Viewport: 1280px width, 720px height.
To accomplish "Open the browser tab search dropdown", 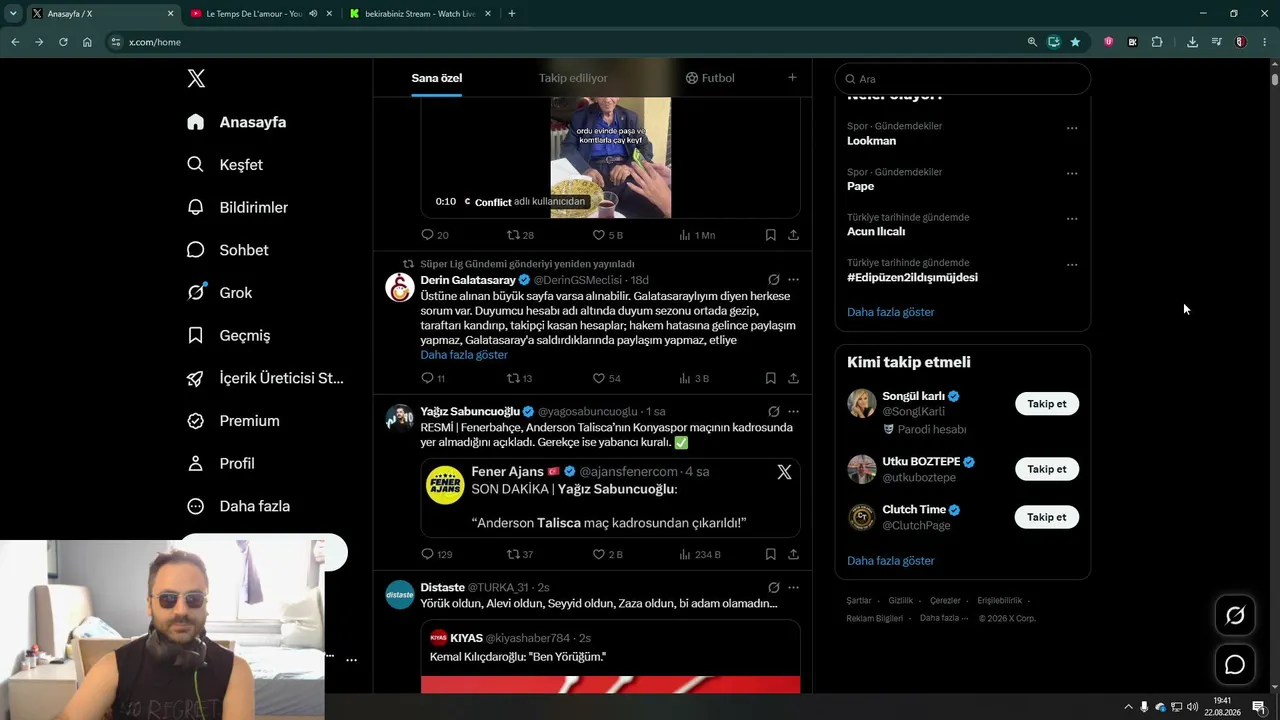I will tap(13, 14).
